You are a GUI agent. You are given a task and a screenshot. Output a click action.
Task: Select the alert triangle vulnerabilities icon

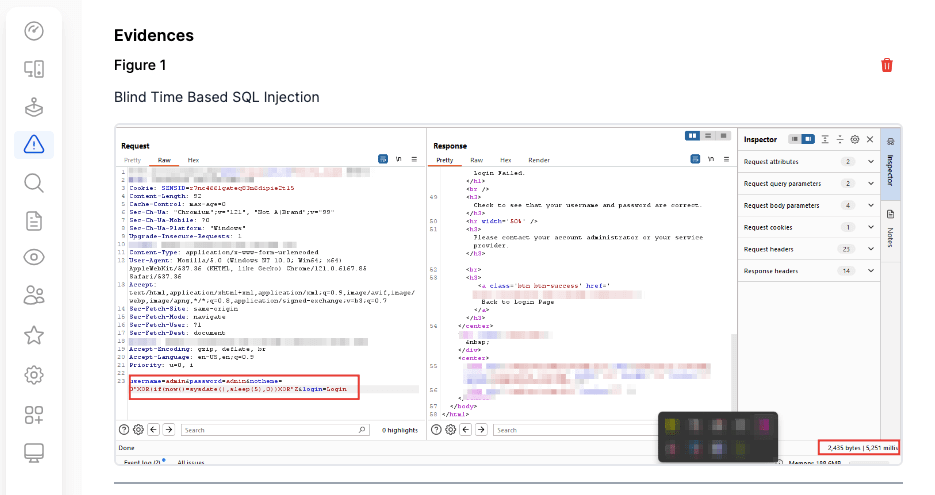pyautogui.click(x=34, y=144)
